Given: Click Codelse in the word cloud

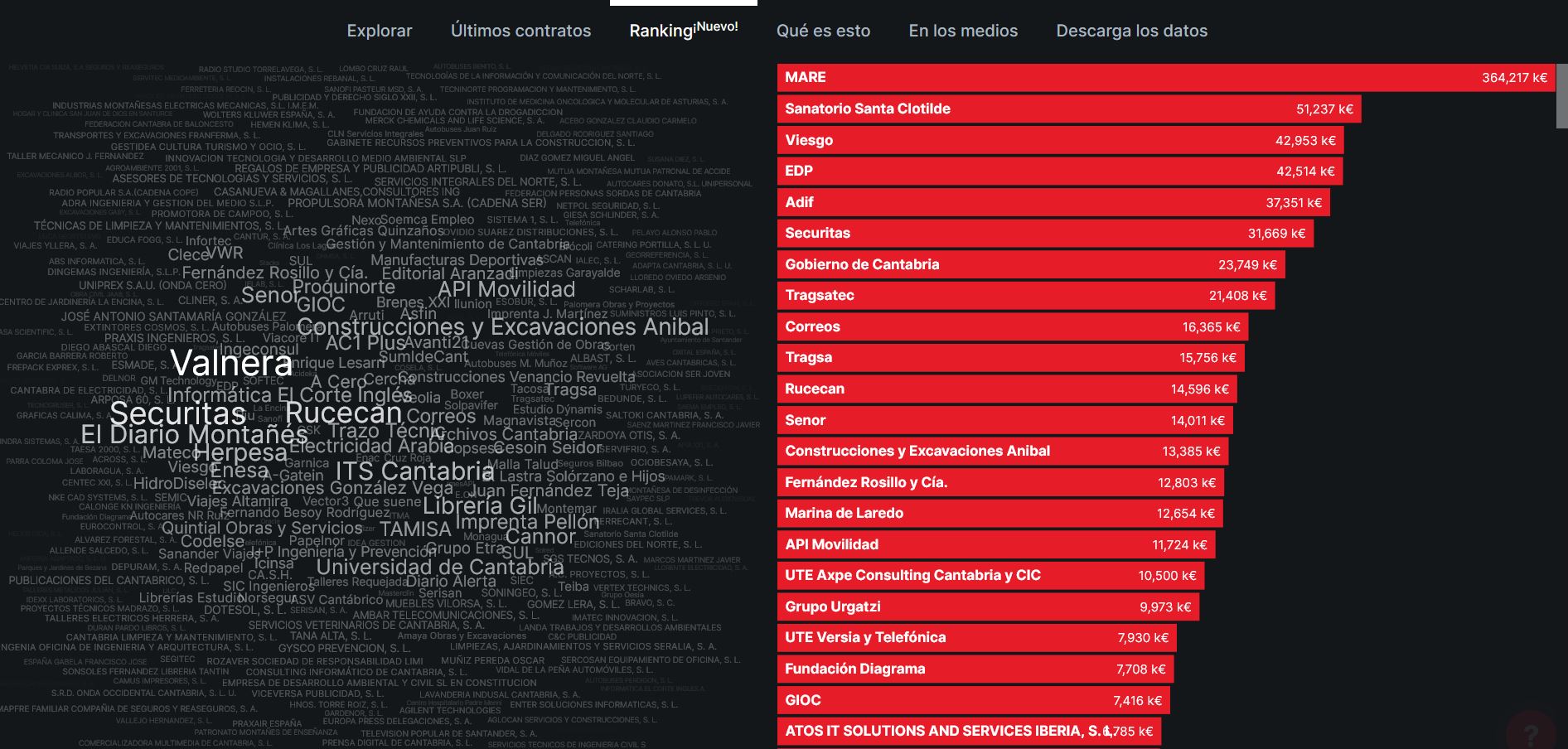Looking at the screenshot, I should pos(213,541).
